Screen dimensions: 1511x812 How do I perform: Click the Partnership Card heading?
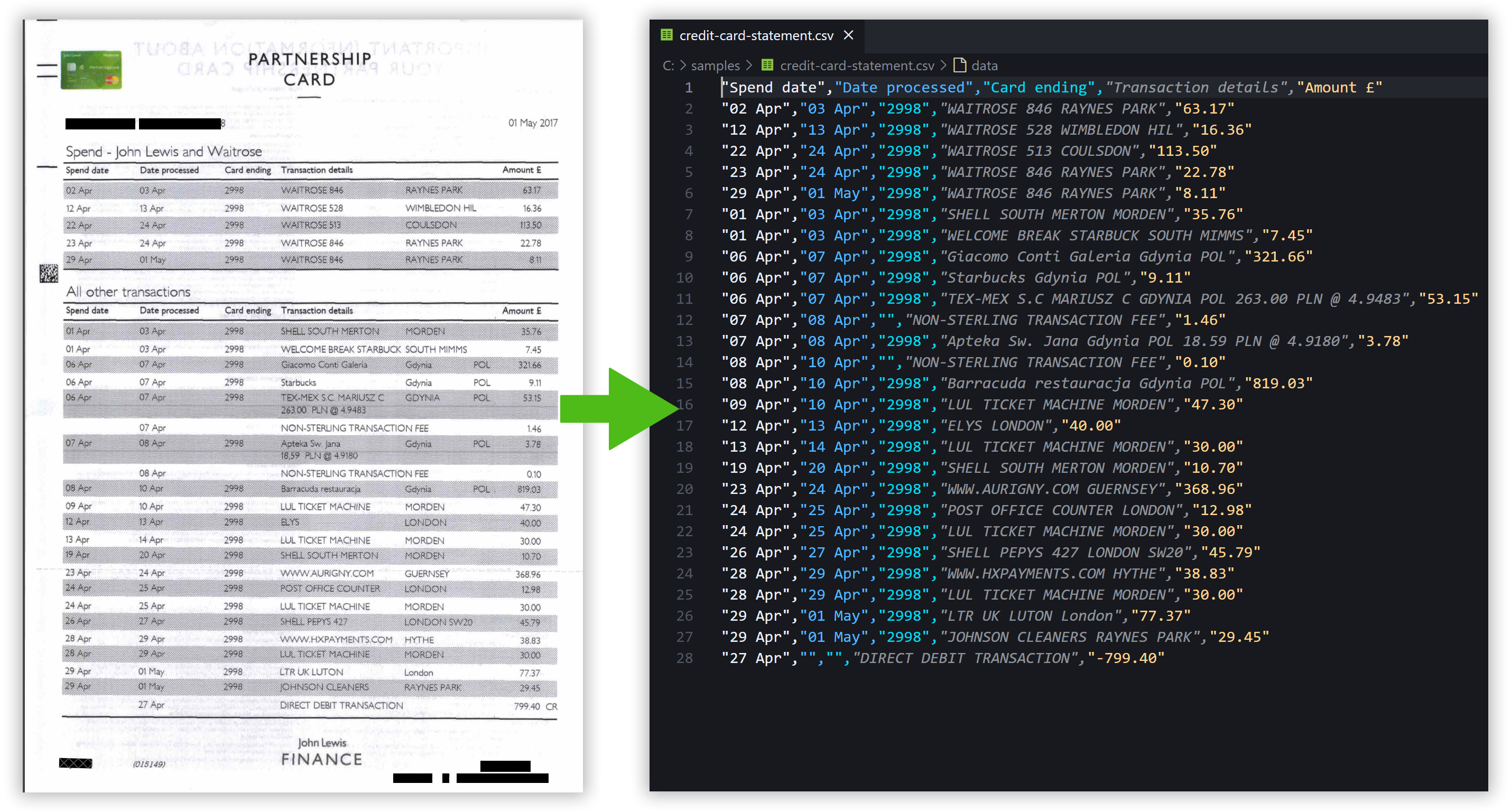[x=309, y=69]
